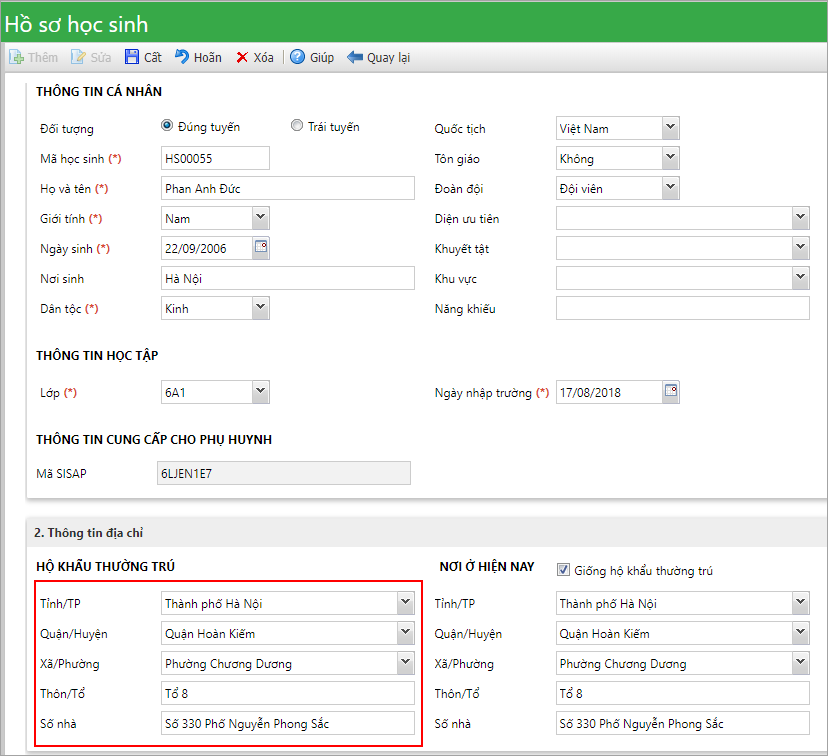Click the Hoãn button label

(x=208, y=58)
